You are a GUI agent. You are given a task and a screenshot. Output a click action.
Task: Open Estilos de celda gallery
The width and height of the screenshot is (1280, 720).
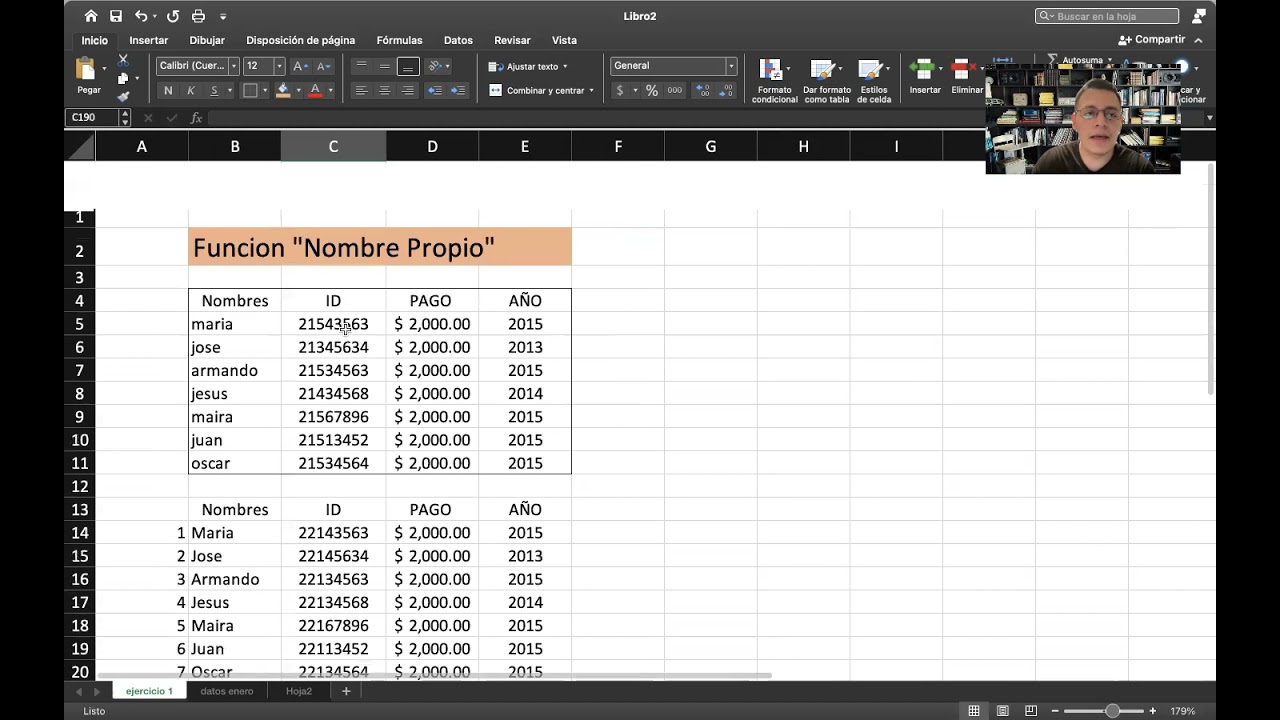pos(873,80)
